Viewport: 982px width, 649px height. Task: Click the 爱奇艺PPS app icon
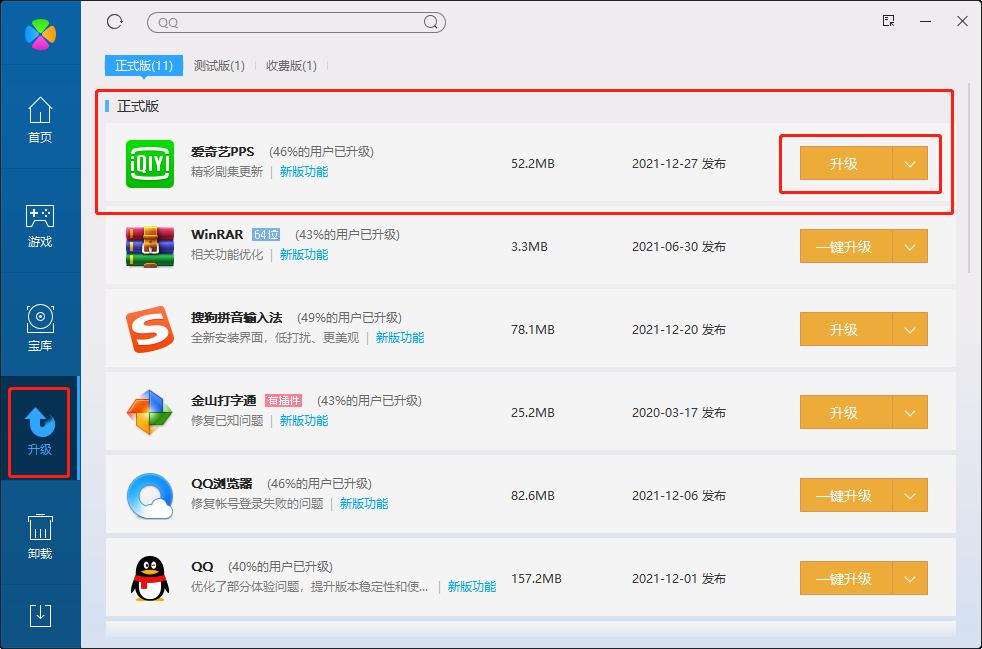[150, 164]
